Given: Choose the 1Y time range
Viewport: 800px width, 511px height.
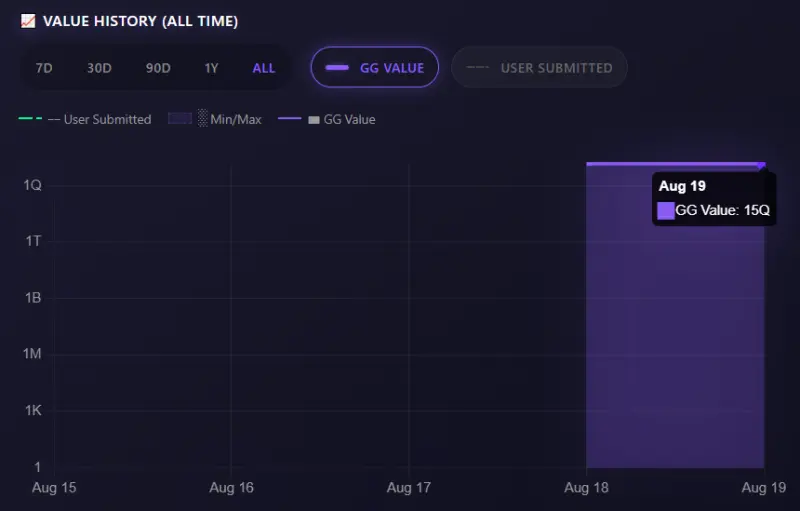Looking at the screenshot, I should coord(211,68).
